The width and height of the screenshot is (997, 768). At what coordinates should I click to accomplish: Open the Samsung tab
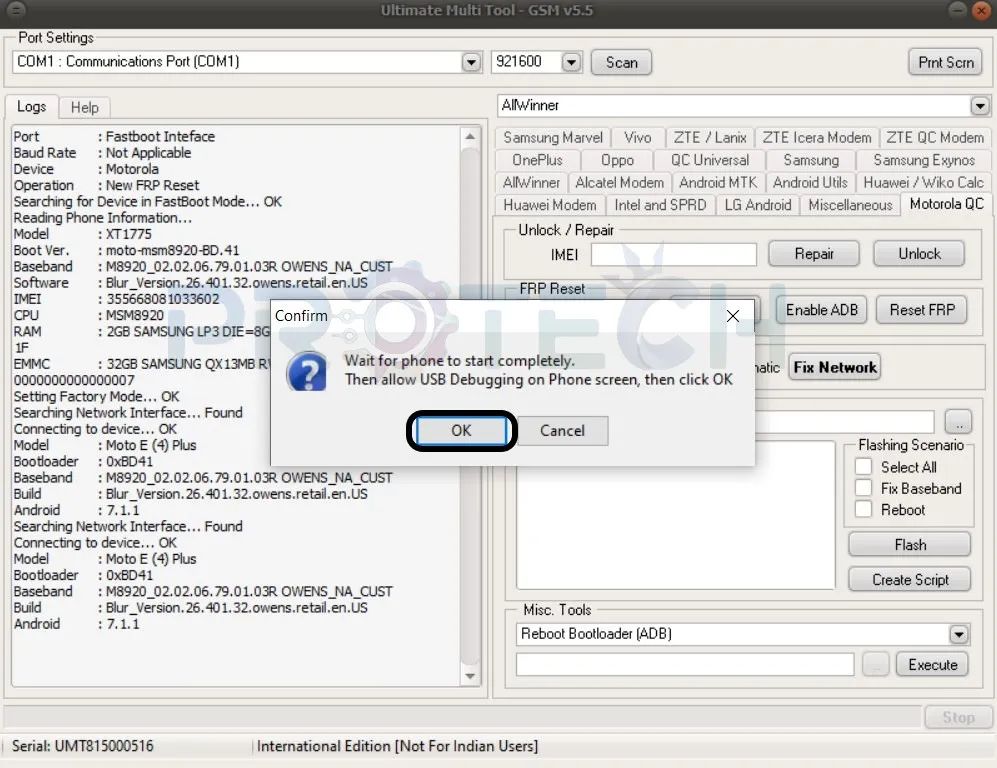tap(811, 160)
